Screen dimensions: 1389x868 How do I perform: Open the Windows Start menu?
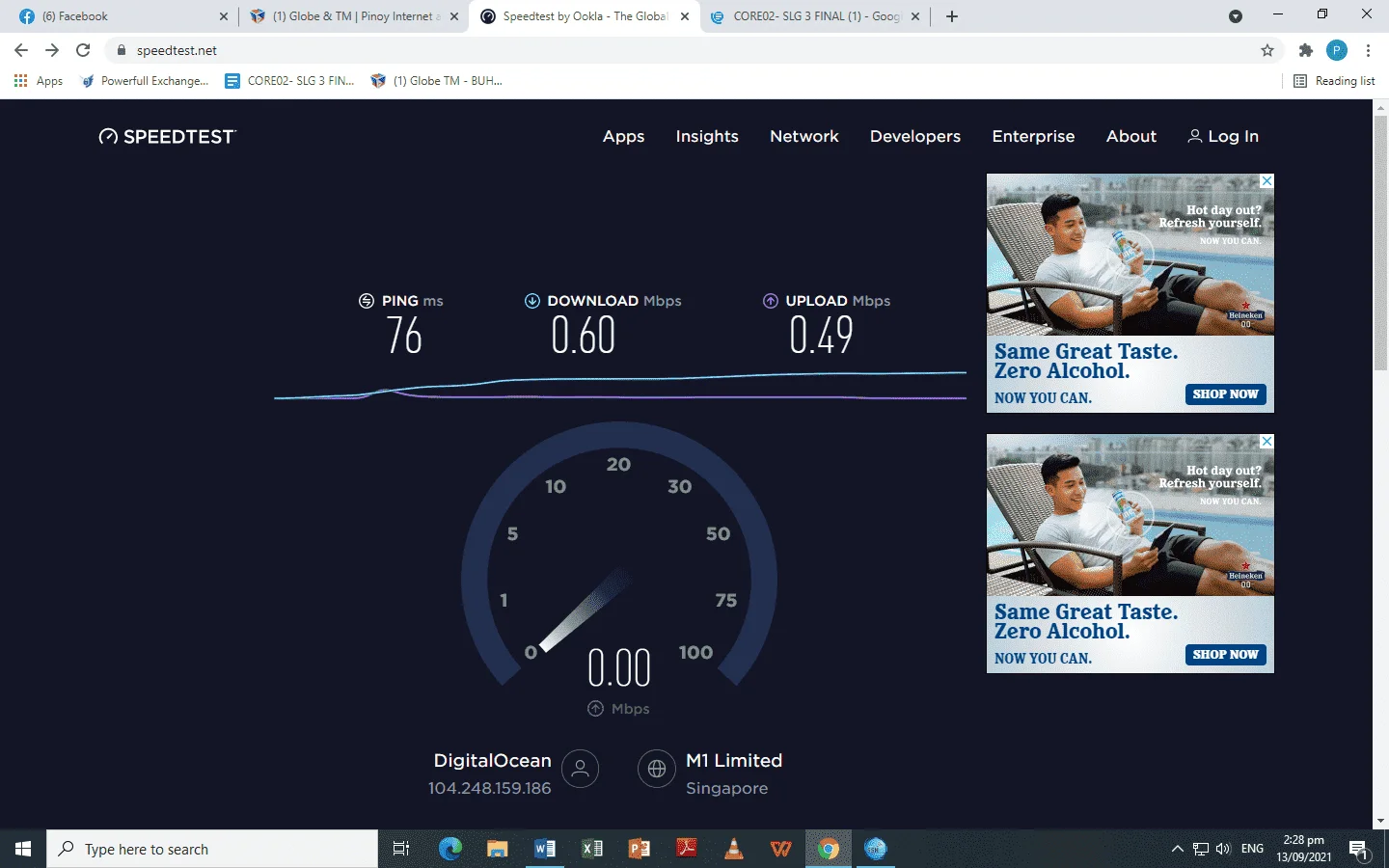23,849
